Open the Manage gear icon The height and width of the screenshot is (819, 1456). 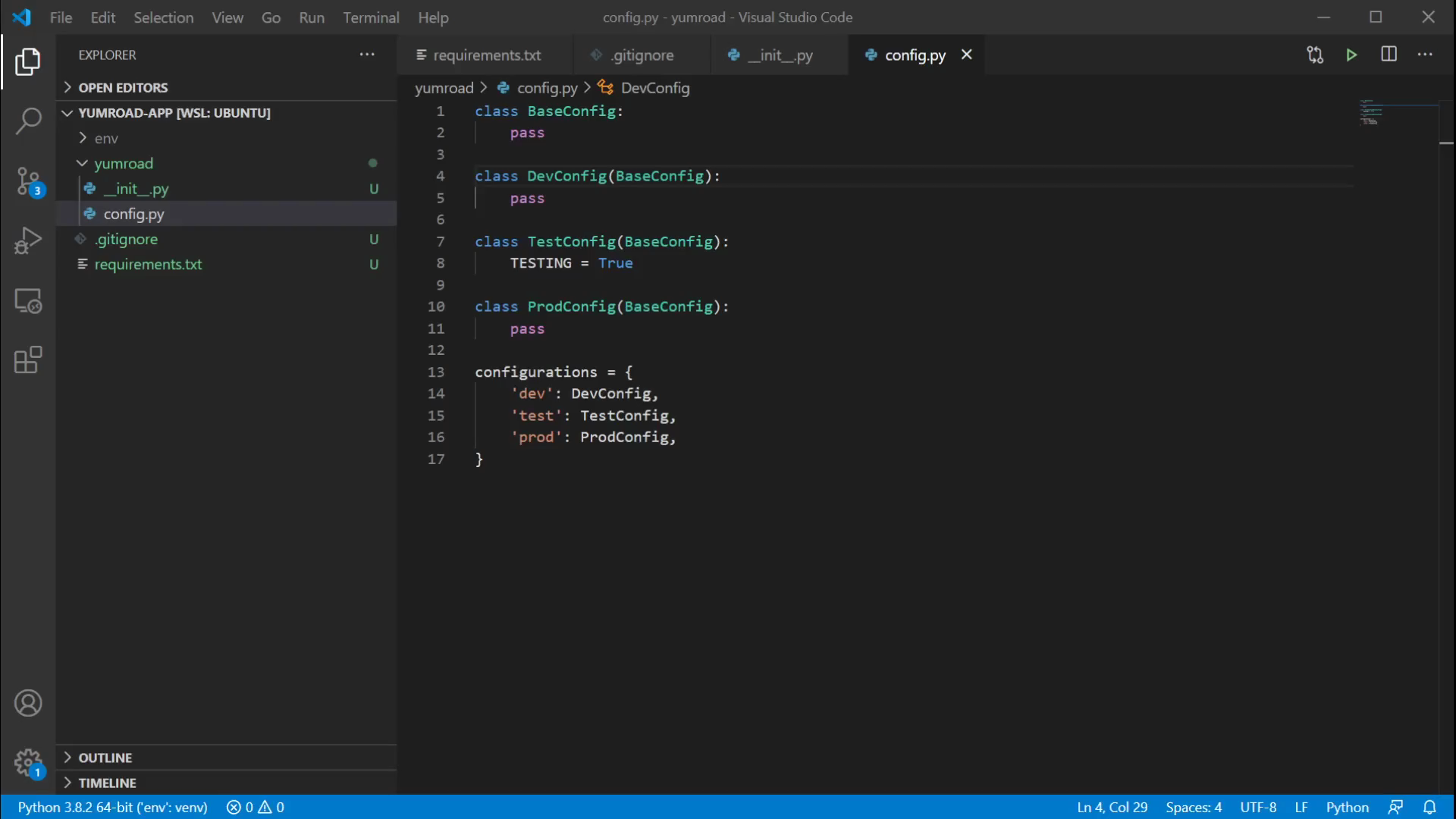(28, 763)
